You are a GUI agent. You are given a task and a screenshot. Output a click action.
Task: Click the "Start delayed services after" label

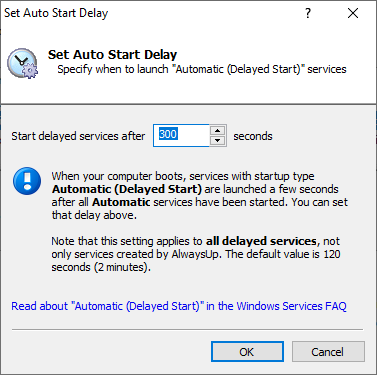[78, 136]
